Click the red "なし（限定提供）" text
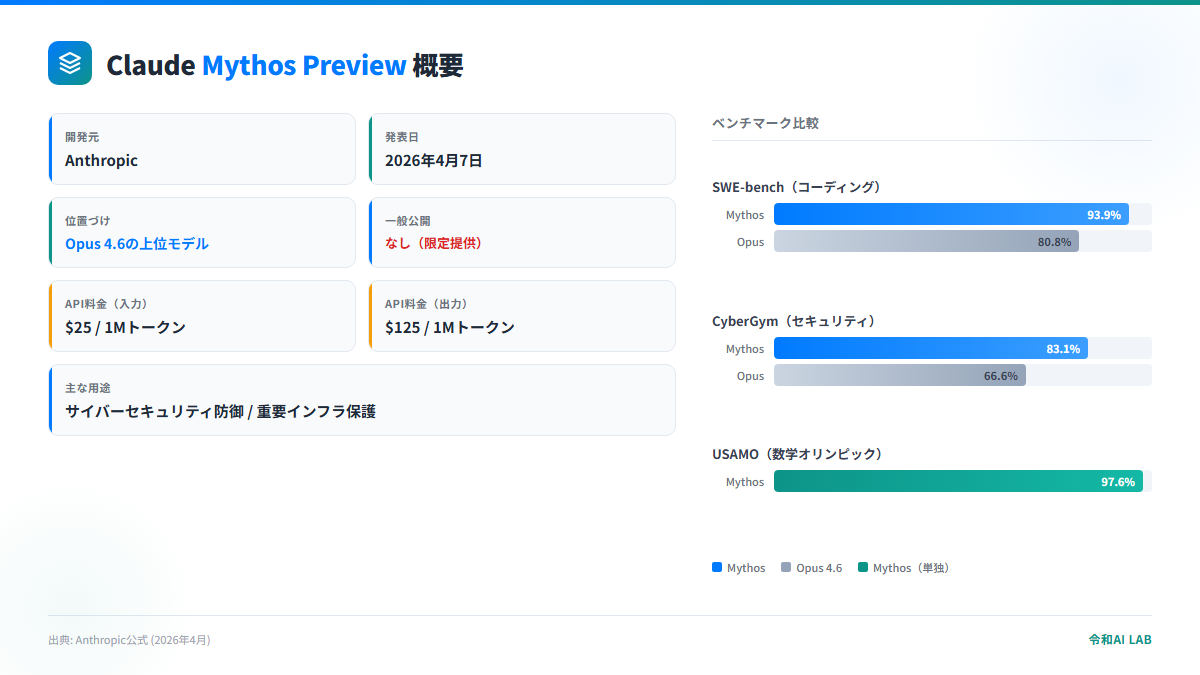 click(433, 243)
